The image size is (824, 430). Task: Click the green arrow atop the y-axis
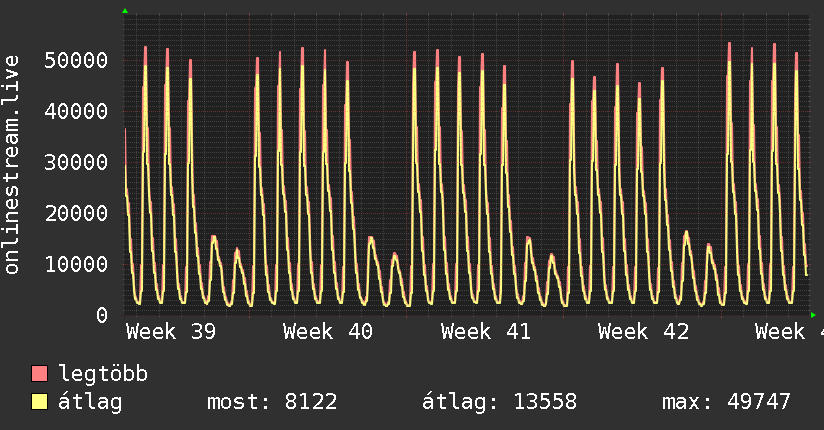(x=125, y=11)
